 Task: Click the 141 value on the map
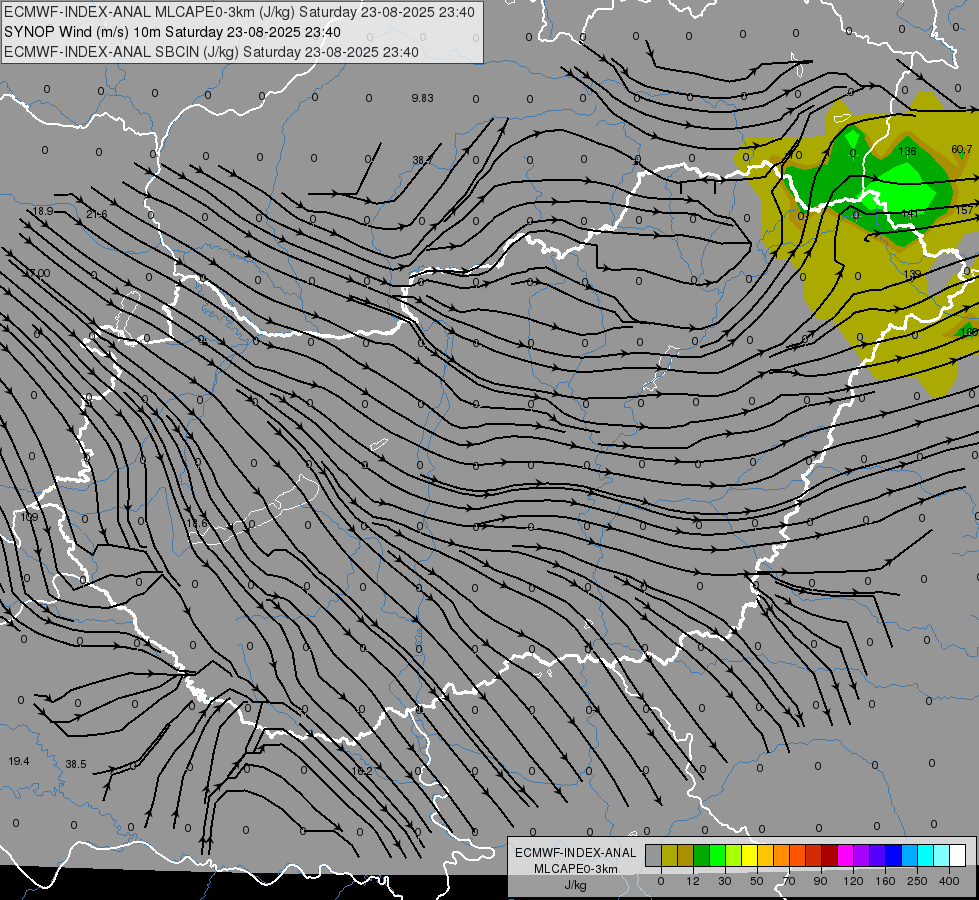pos(910,213)
